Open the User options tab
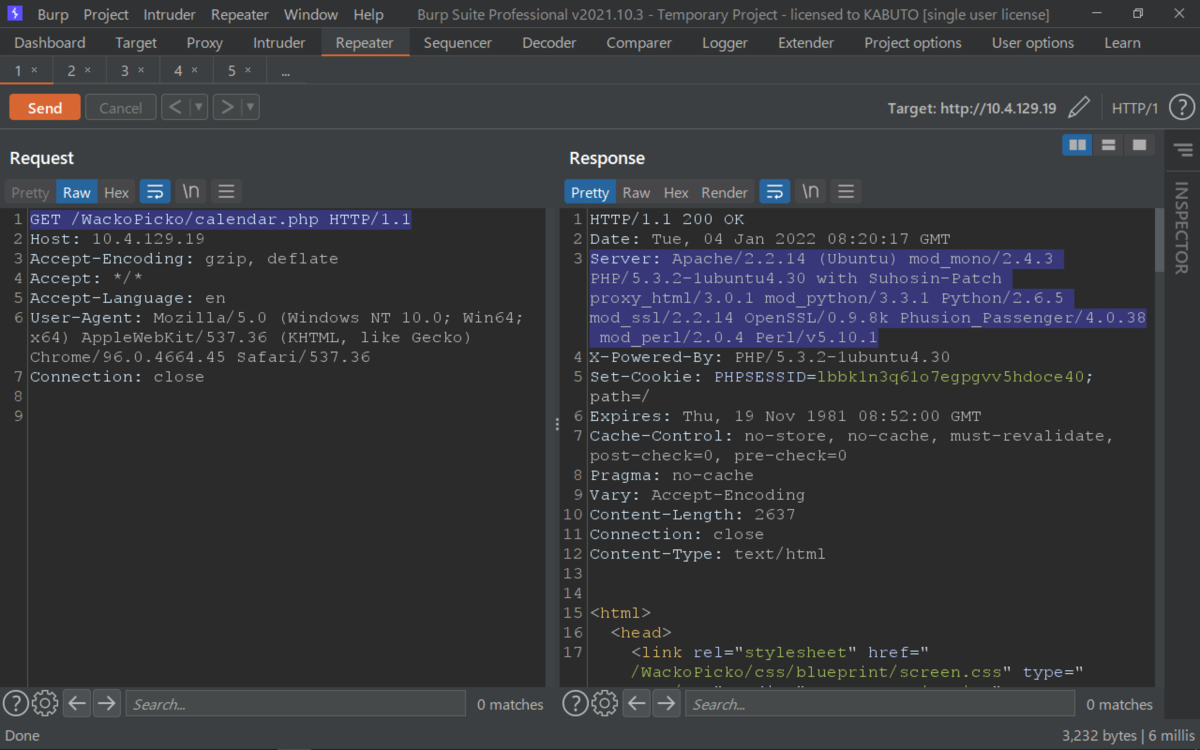Viewport: 1200px width, 750px height. [x=1033, y=43]
